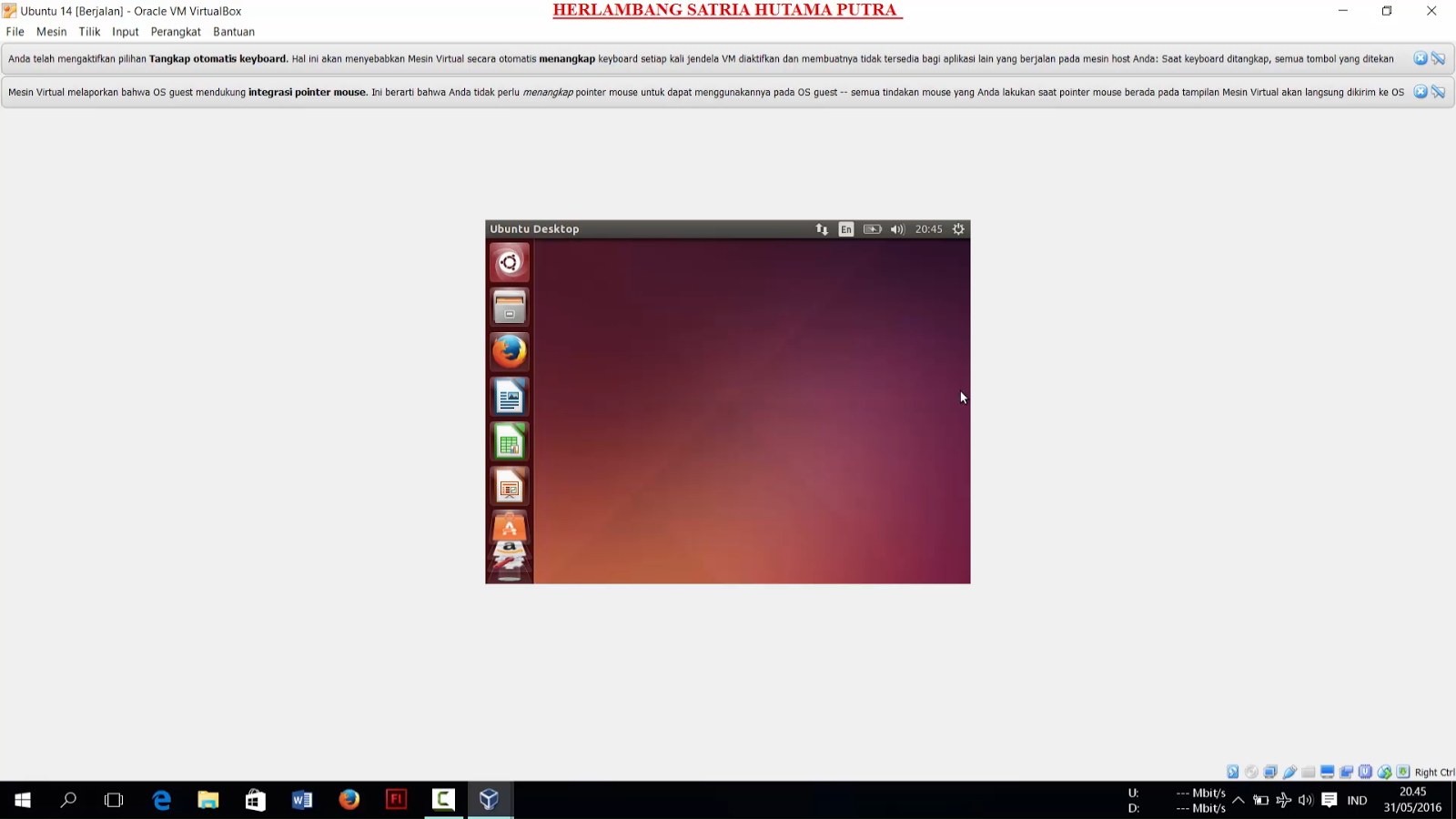1456x819 pixels.
Task: Click the optical disc status icon
Action: pyautogui.click(x=1252, y=772)
